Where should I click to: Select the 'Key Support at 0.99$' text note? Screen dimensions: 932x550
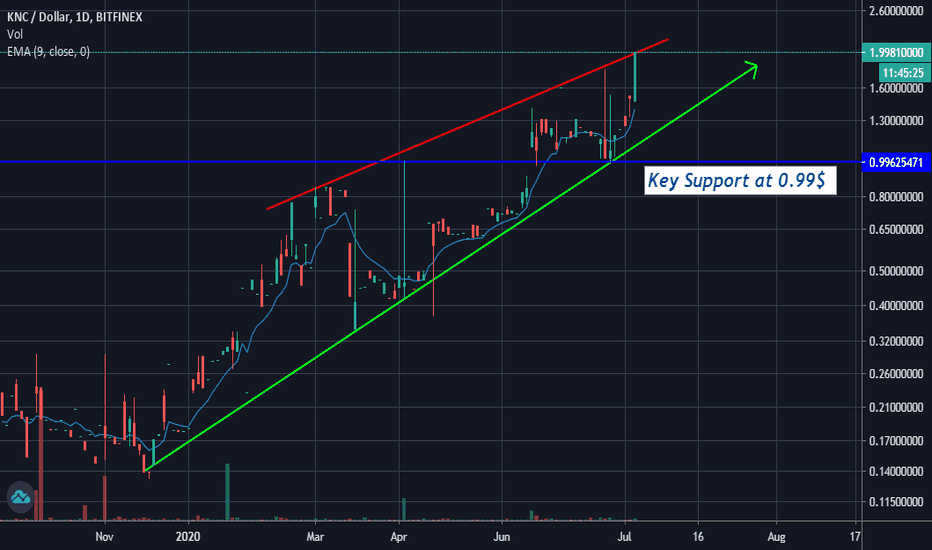click(x=740, y=180)
